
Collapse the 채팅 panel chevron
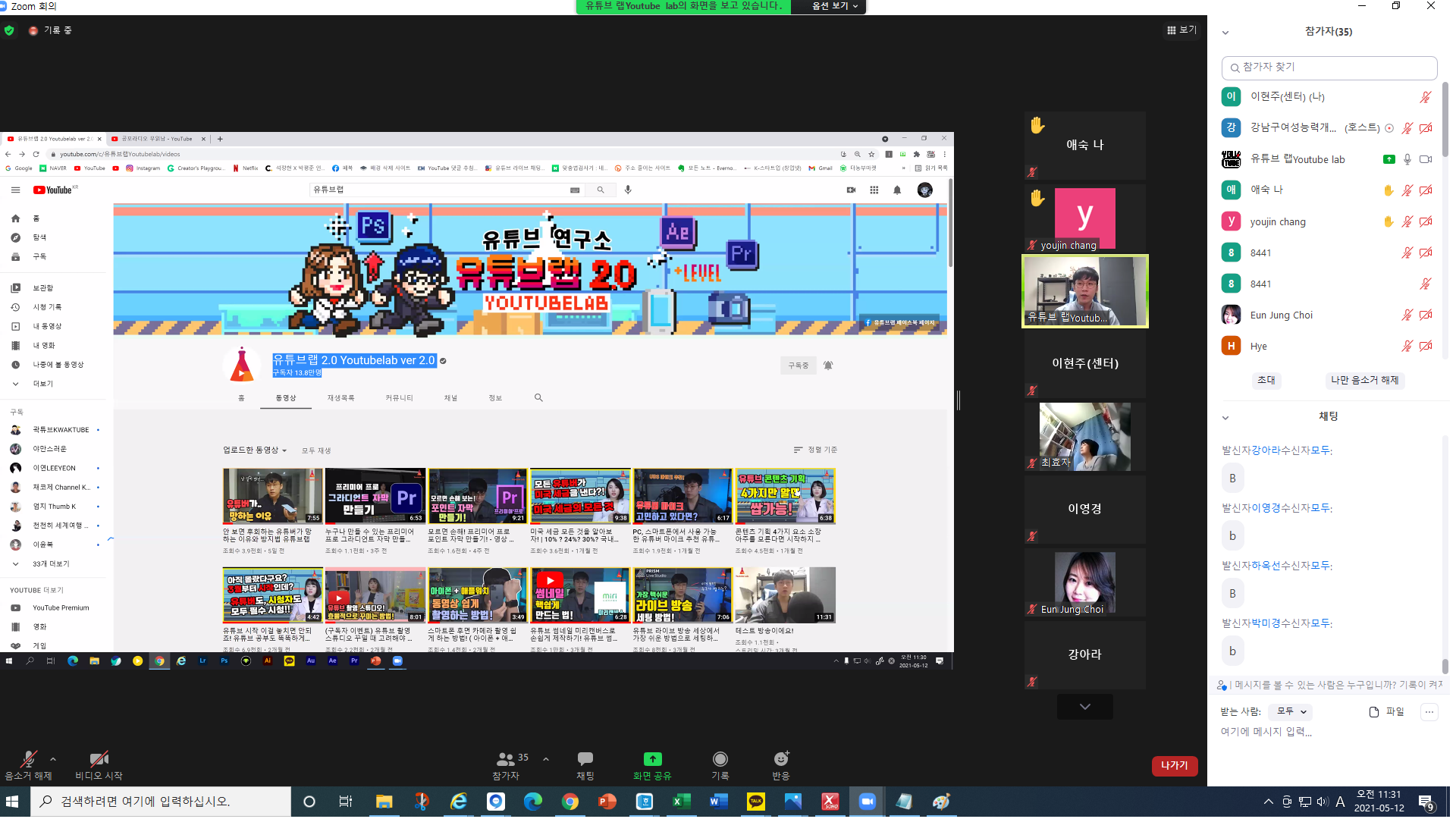click(1225, 418)
